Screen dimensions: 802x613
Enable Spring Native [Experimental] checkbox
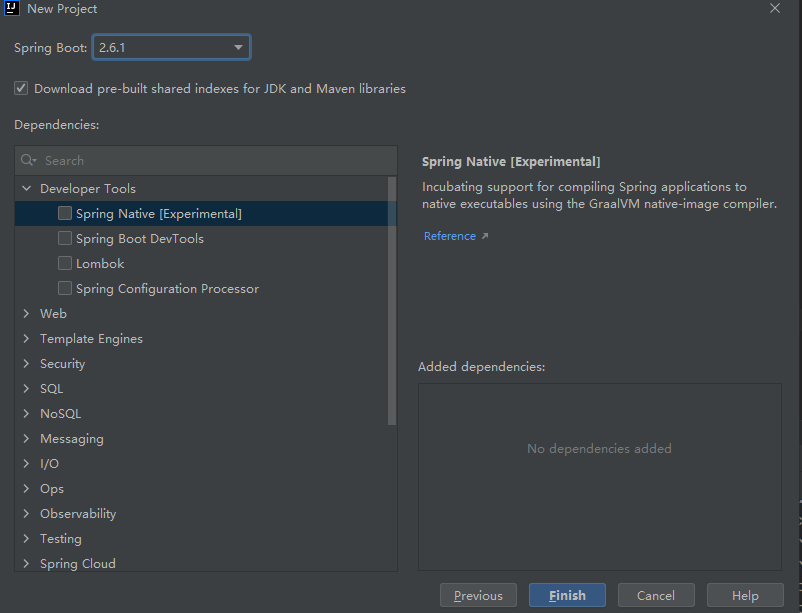(x=65, y=213)
